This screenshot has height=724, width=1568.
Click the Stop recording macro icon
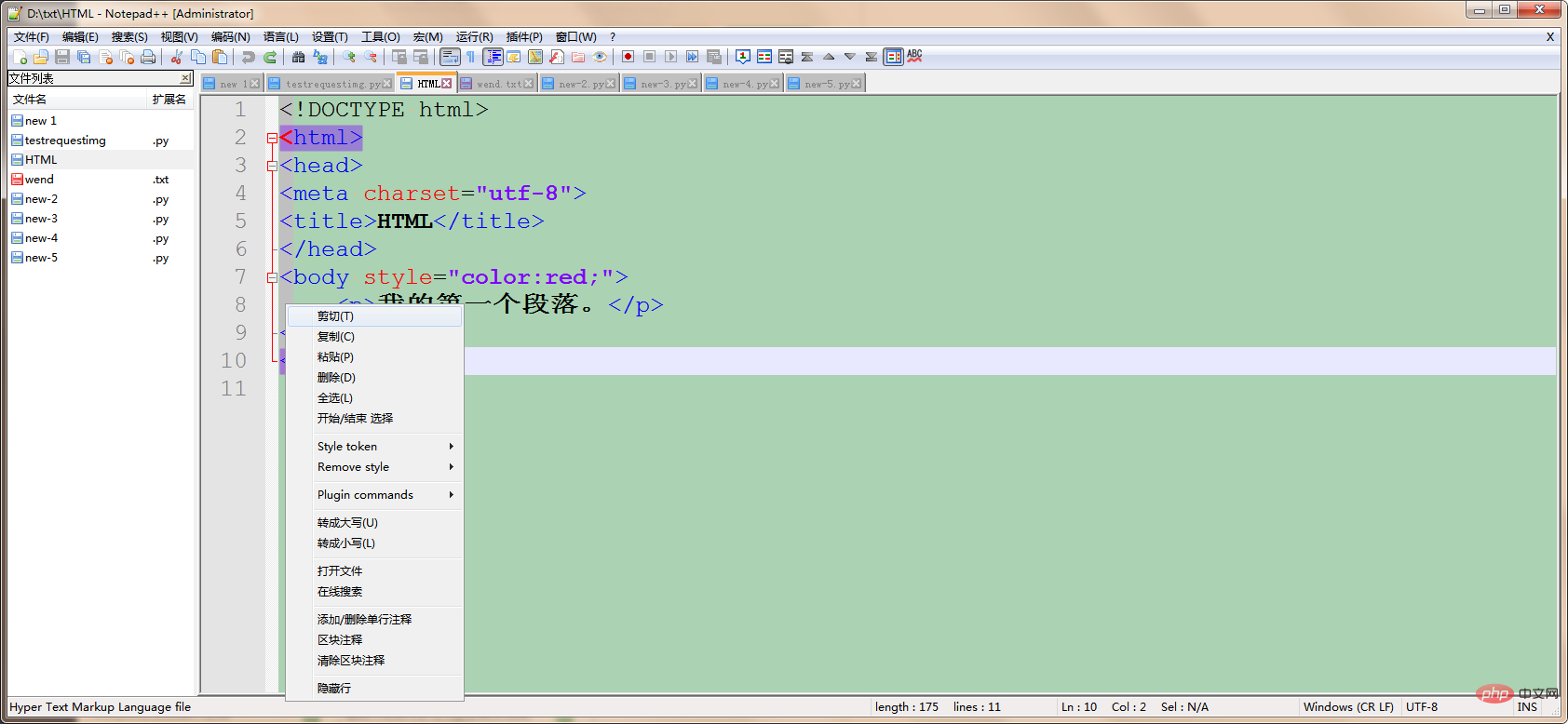pos(649,57)
